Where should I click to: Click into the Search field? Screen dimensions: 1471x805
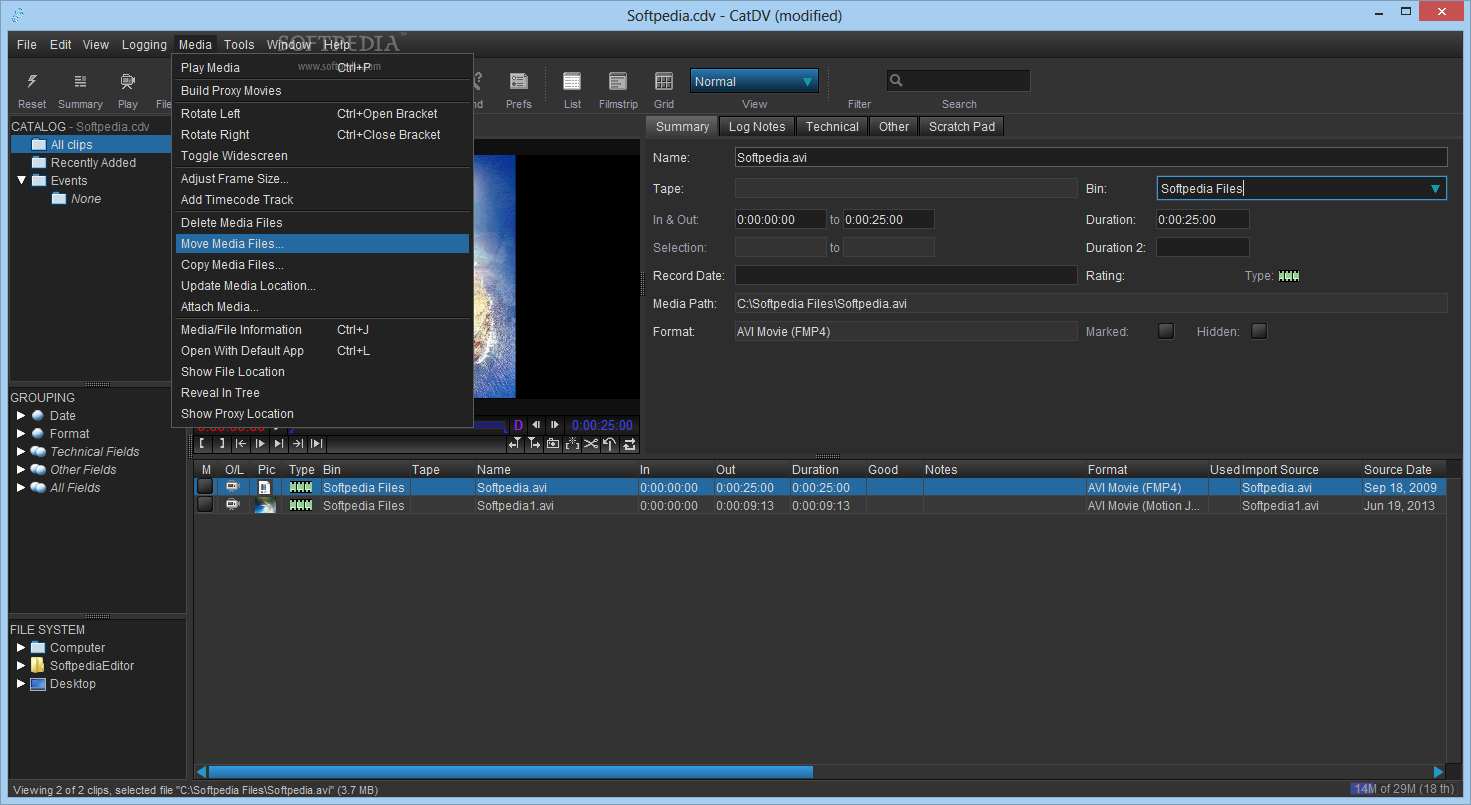click(x=958, y=81)
